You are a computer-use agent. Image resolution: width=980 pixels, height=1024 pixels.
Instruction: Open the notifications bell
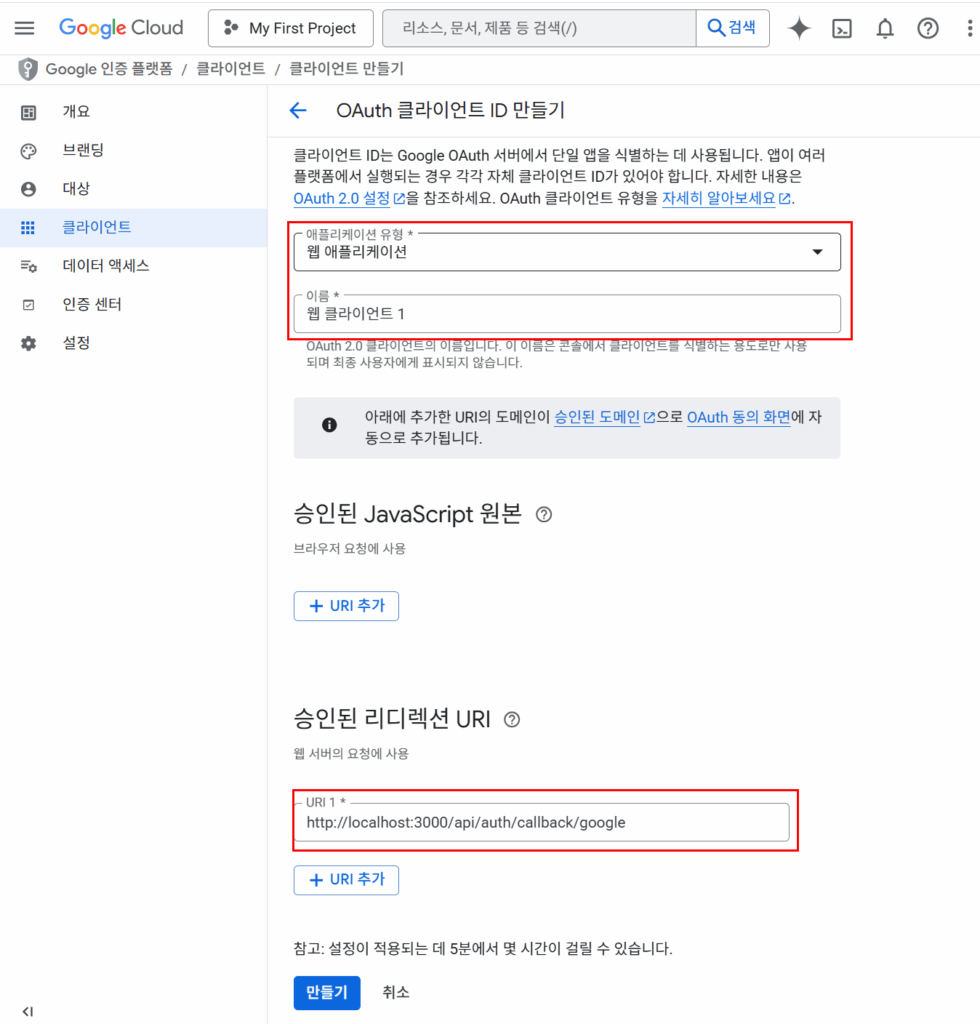pos(885,28)
